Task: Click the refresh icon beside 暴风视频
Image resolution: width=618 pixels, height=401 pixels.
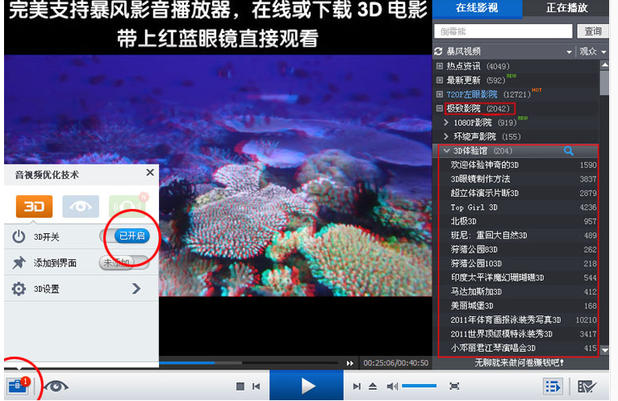Action: pos(438,51)
